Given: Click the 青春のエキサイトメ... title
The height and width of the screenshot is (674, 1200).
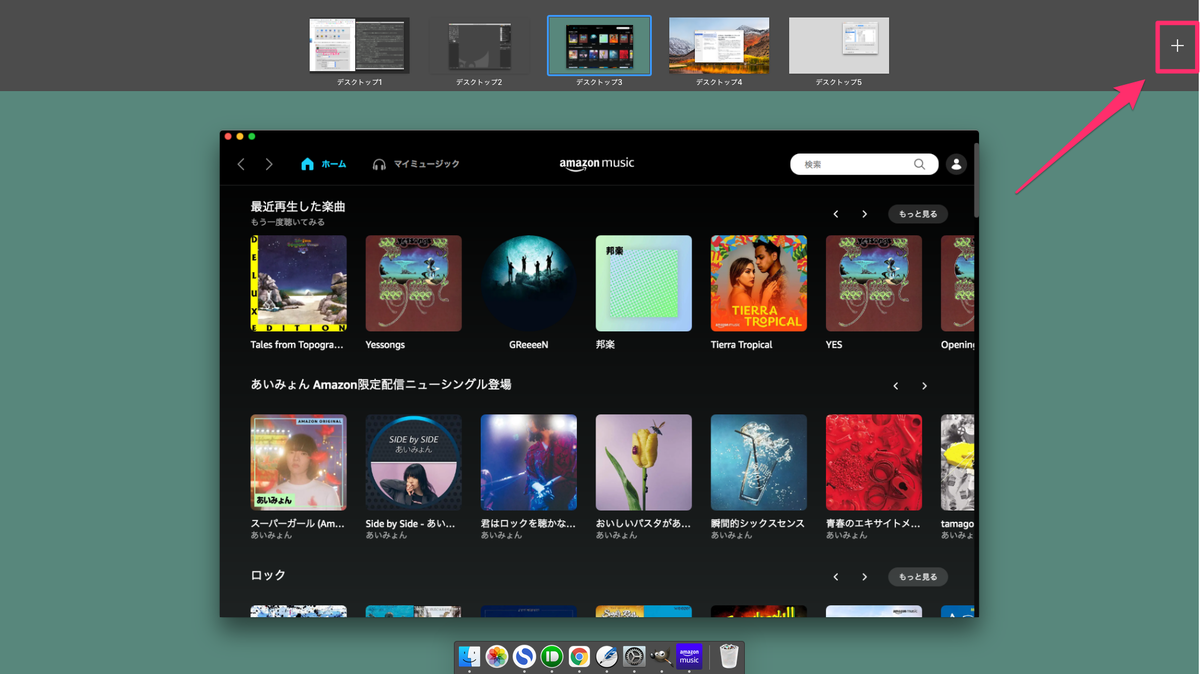Looking at the screenshot, I should pos(873,524).
